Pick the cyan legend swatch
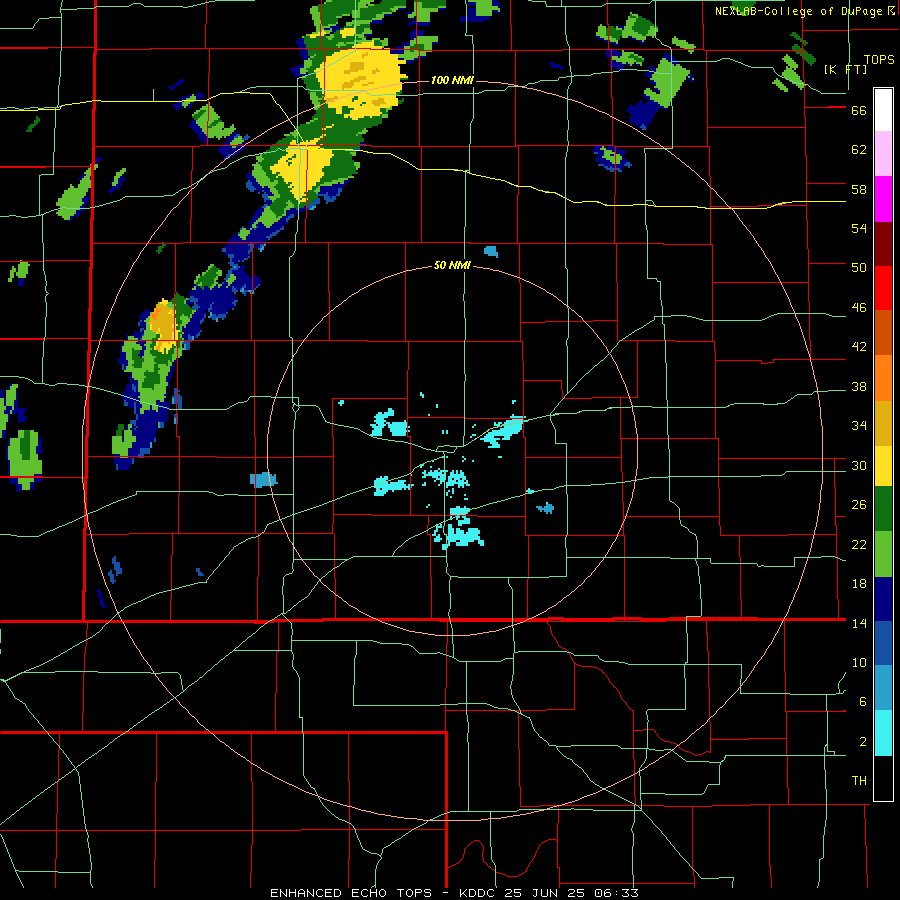Image resolution: width=900 pixels, height=900 pixels. pos(883,733)
